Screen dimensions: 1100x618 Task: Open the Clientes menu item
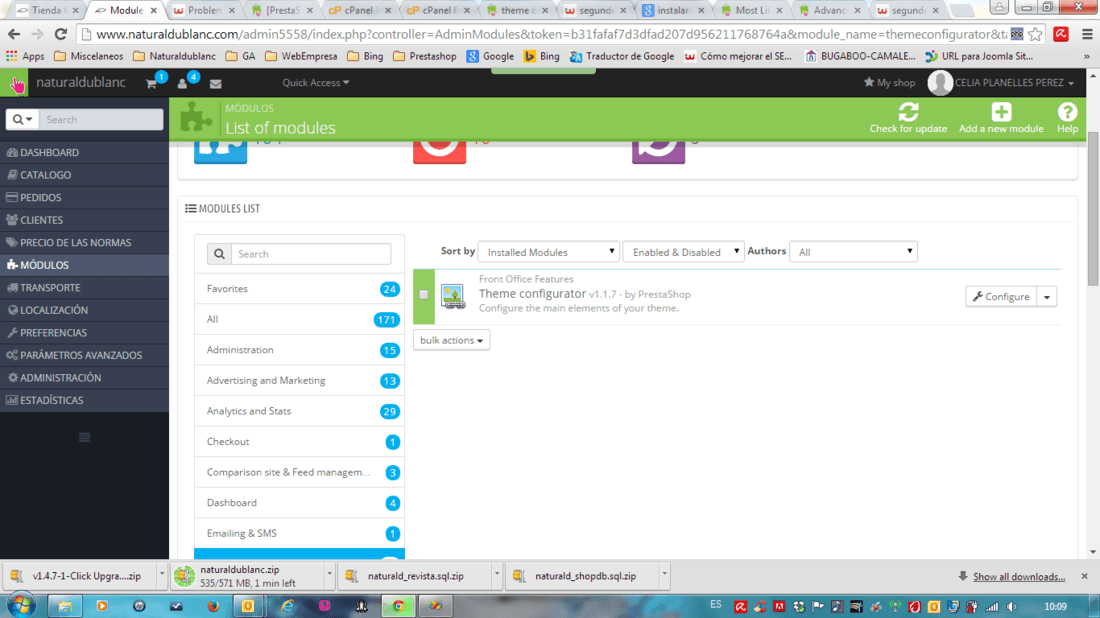84,220
